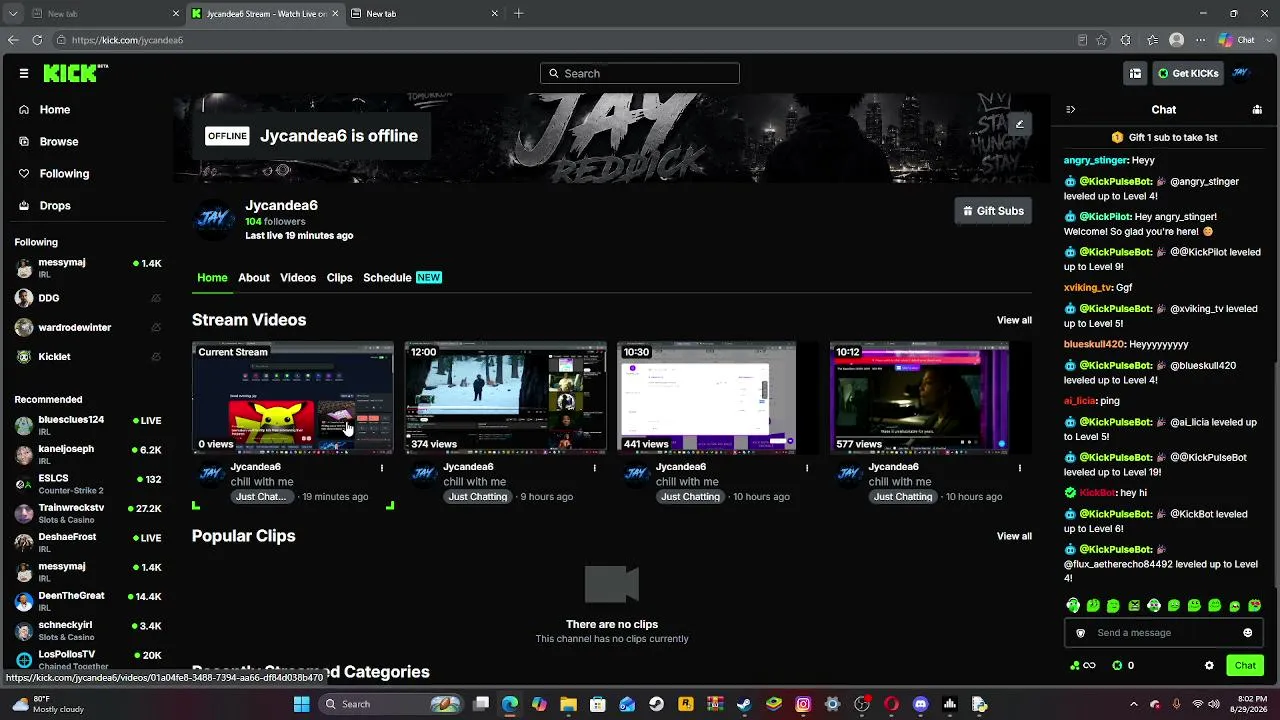The image size is (1280, 720).
Task: Click the edit pencil icon on the banner
Action: (x=1019, y=124)
